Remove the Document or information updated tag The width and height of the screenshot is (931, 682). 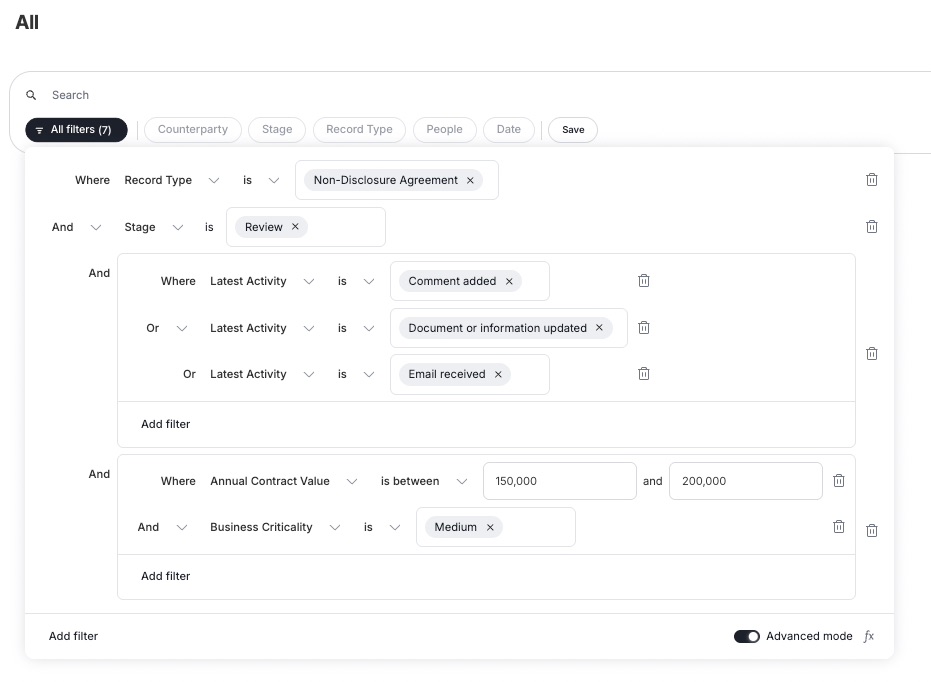pyautogui.click(x=599, y=328)
